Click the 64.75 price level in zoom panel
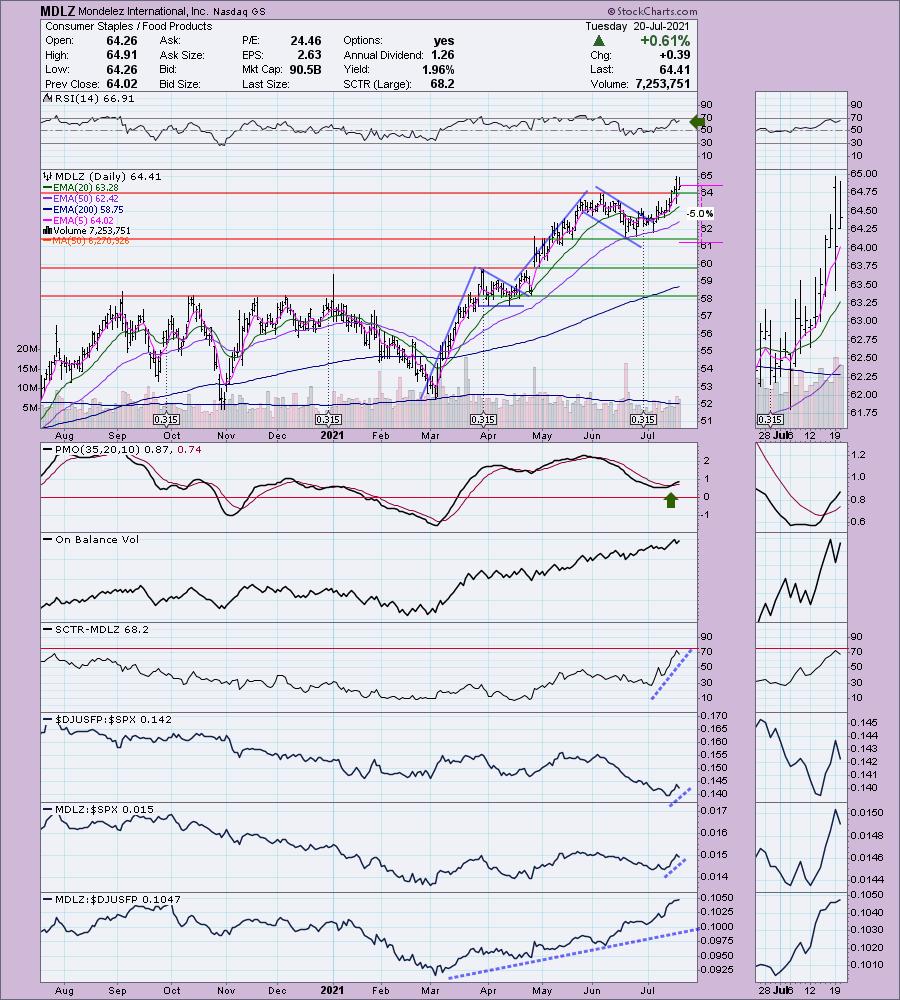900x1000 pixels. [862, 191]
